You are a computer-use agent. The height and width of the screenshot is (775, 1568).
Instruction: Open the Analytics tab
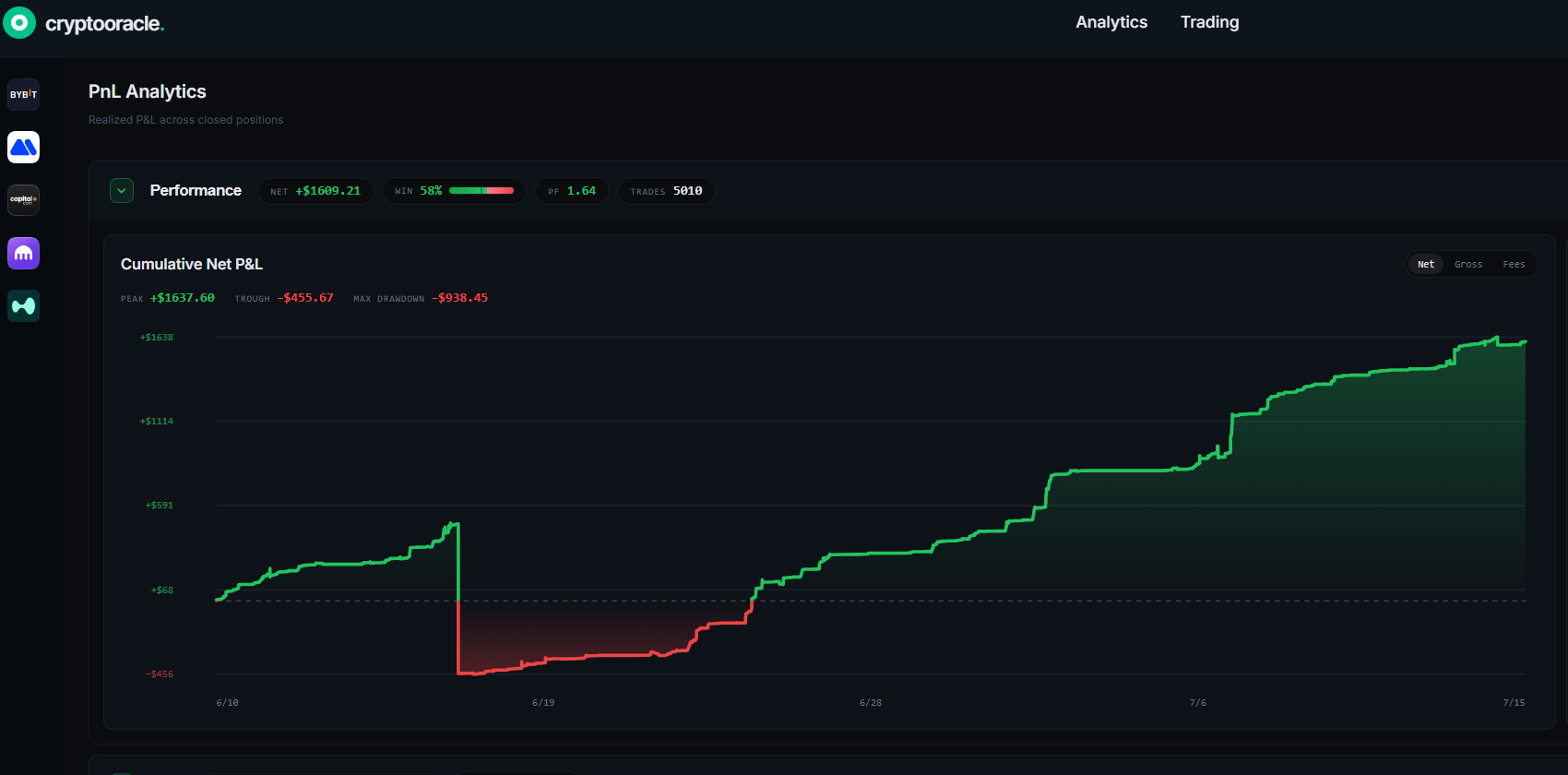[1111, 22]
